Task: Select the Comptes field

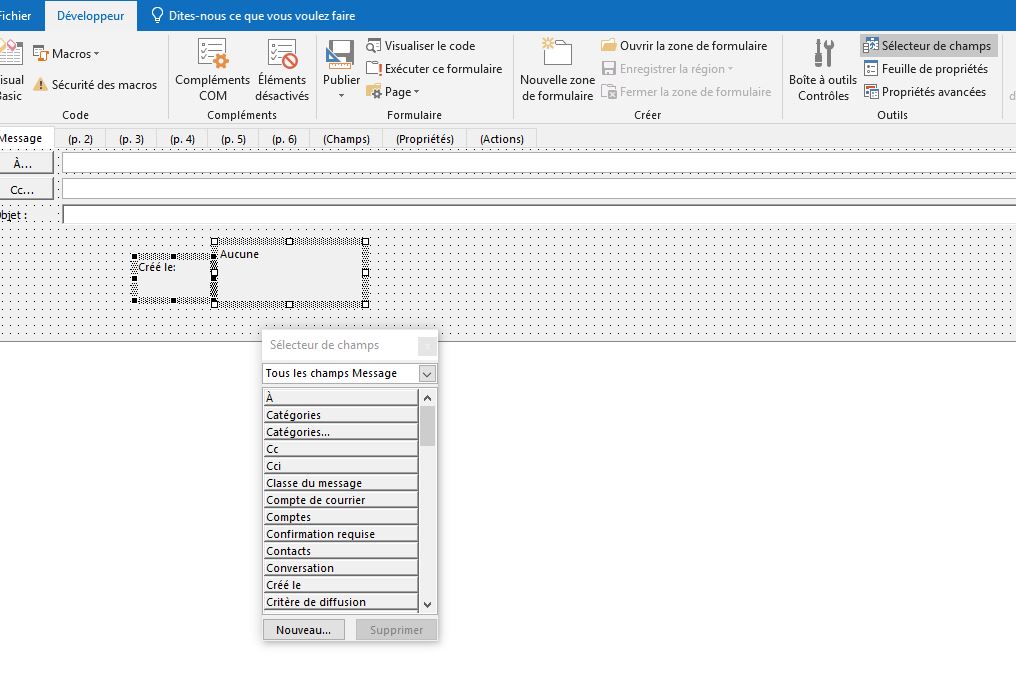Action: pyautogui.click(x=341, y=516)
